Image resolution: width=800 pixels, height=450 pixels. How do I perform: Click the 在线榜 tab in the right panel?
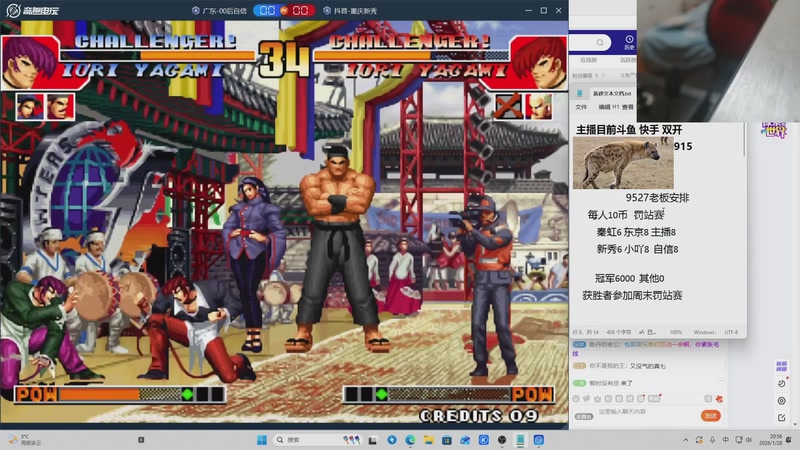pyautogui.click(x=588, y=60)
